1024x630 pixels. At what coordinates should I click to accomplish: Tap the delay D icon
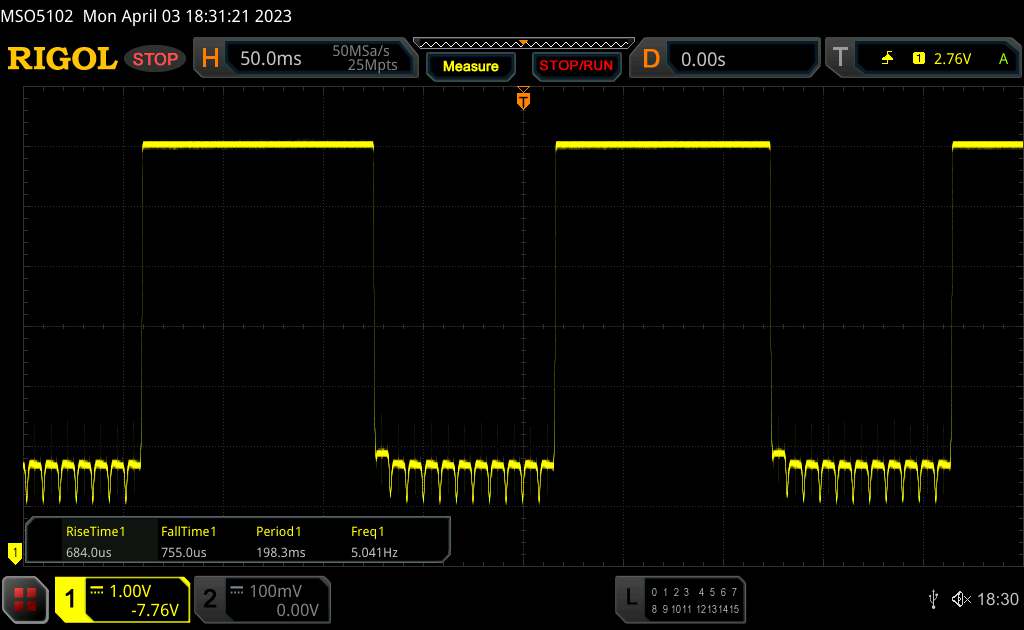(651, 59)
